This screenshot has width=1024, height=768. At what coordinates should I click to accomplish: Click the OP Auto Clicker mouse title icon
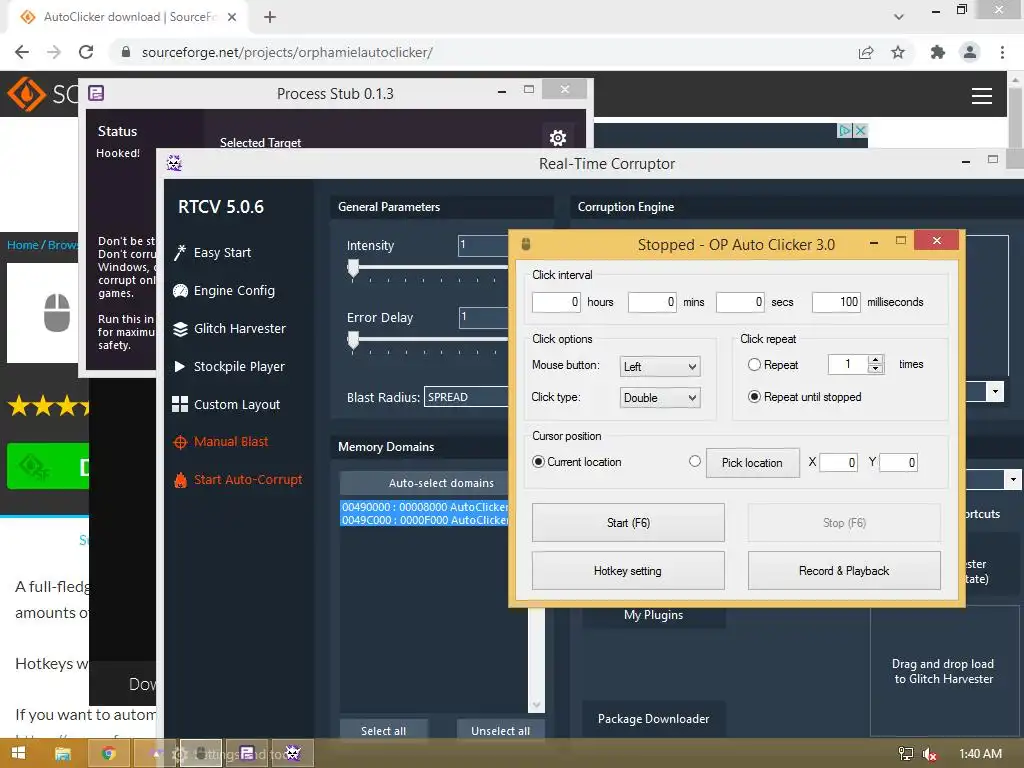526,244
